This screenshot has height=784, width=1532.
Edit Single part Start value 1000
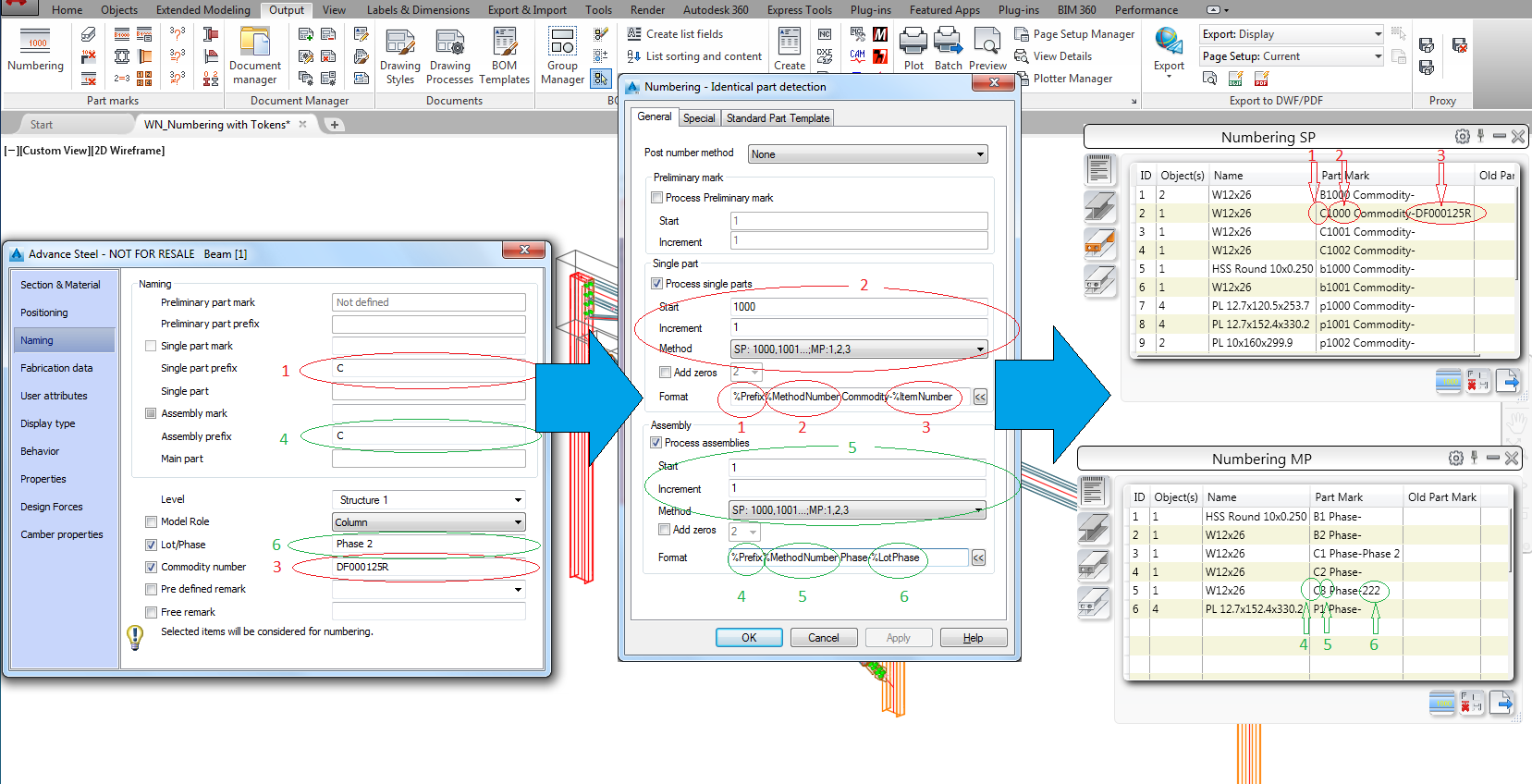(x=859, y=307)
